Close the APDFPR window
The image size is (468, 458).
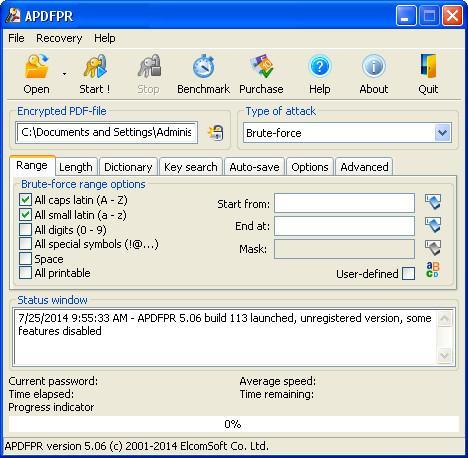click(452, 15)
